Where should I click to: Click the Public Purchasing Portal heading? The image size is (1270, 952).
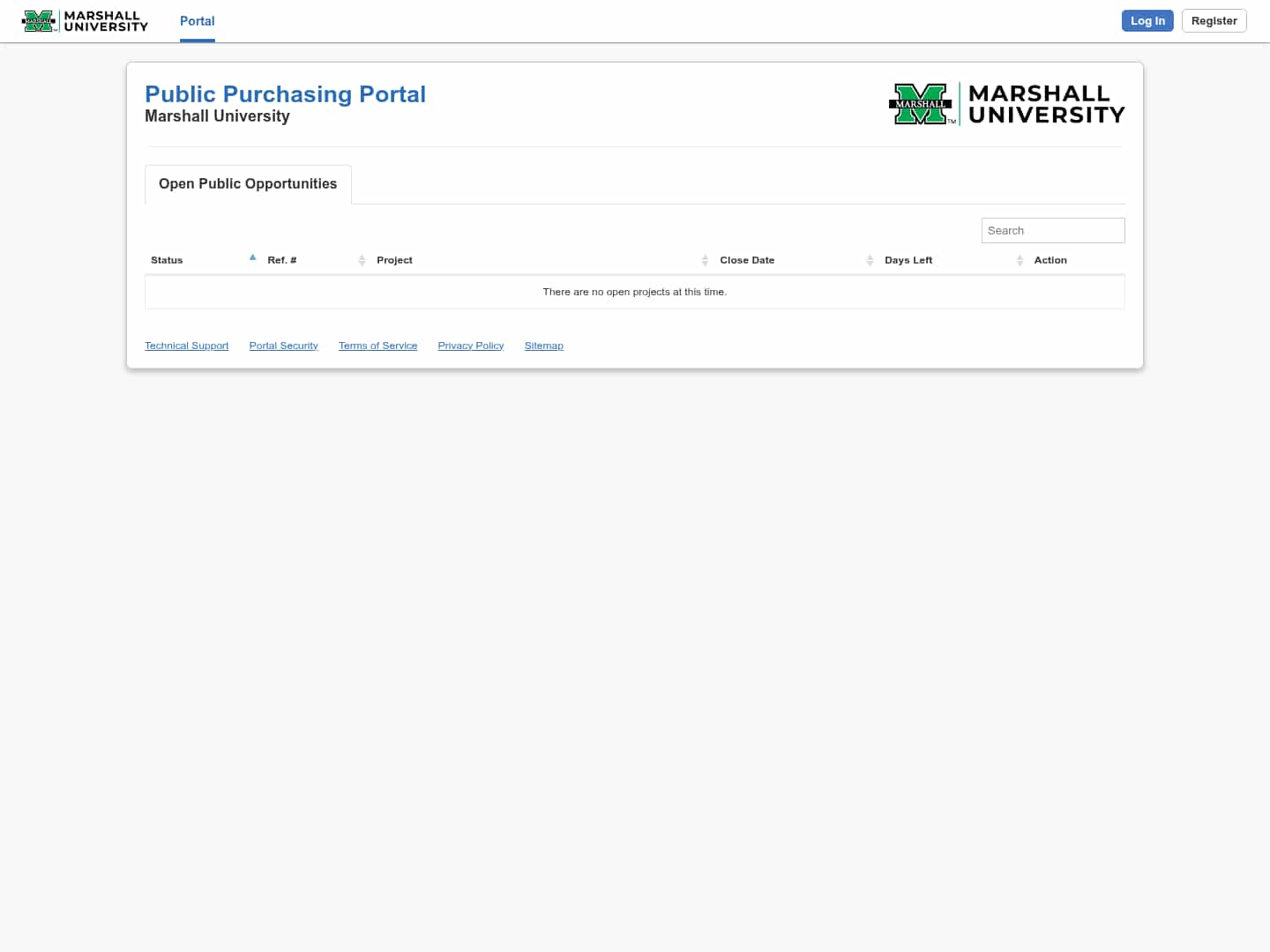[285, 94]
